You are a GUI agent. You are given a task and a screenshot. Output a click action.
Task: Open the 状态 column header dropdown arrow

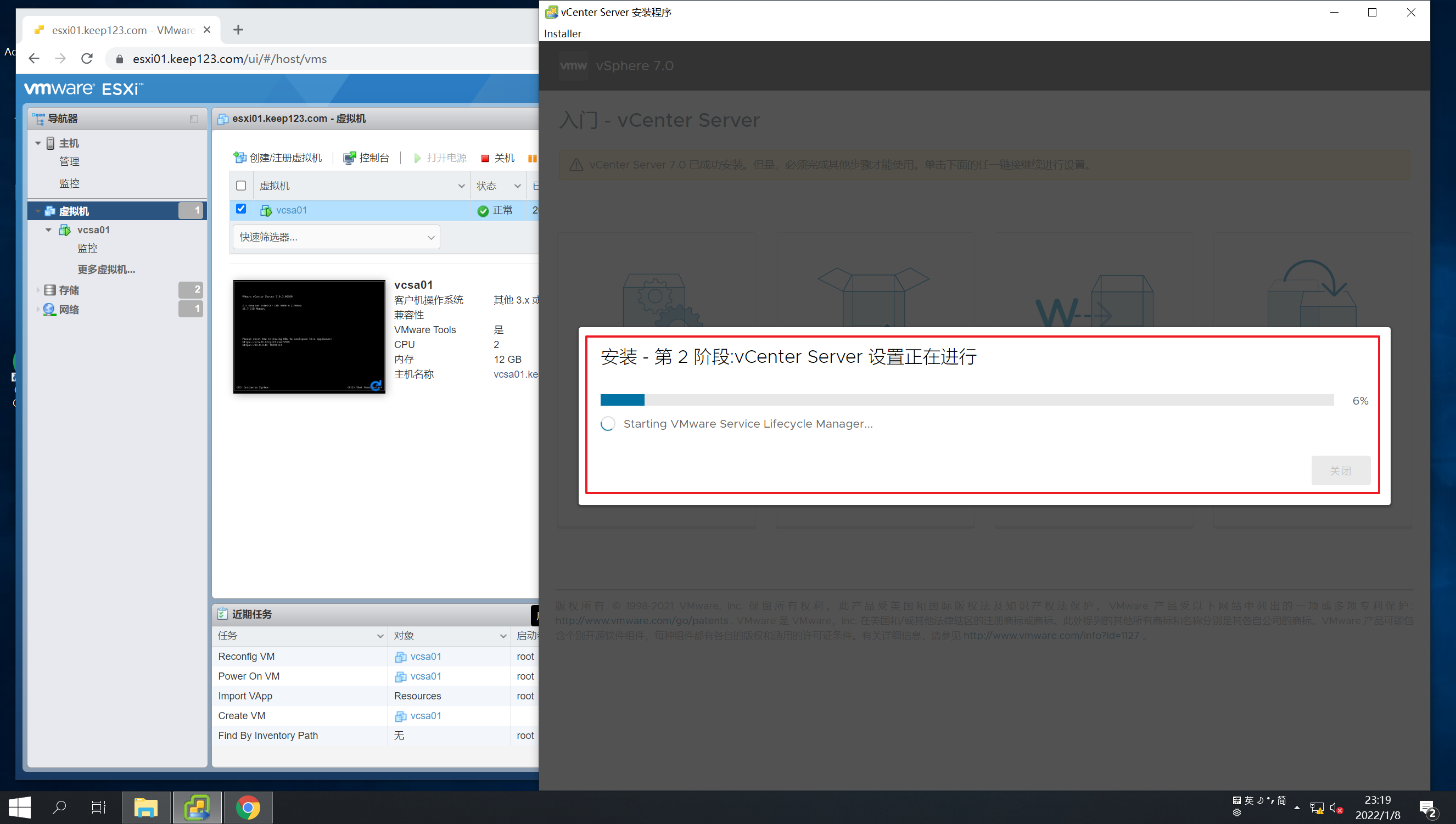coord(517,186)
